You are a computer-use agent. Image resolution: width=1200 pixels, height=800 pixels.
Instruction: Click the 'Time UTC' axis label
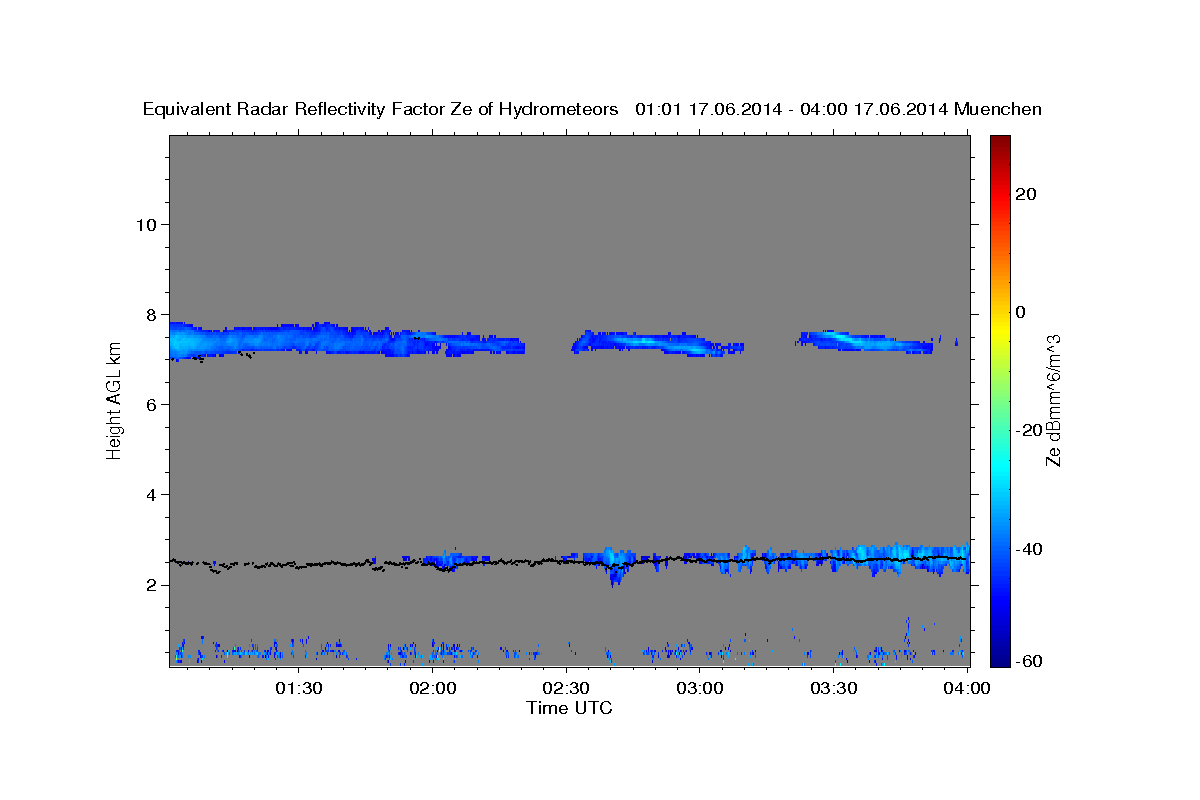tap(569, 708)
